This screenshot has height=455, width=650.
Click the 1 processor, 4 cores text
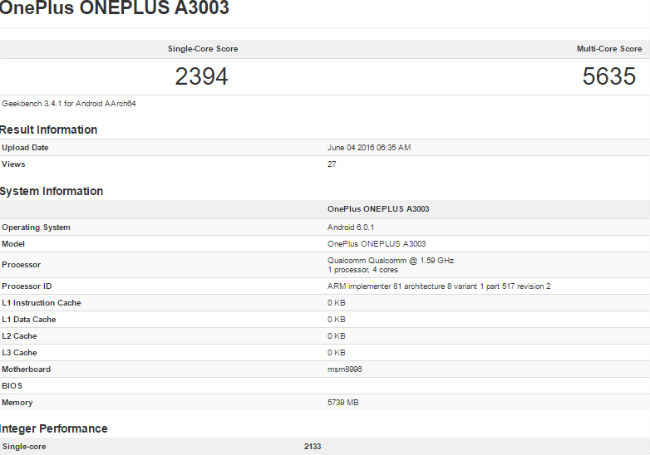click(x=363, y=270)
